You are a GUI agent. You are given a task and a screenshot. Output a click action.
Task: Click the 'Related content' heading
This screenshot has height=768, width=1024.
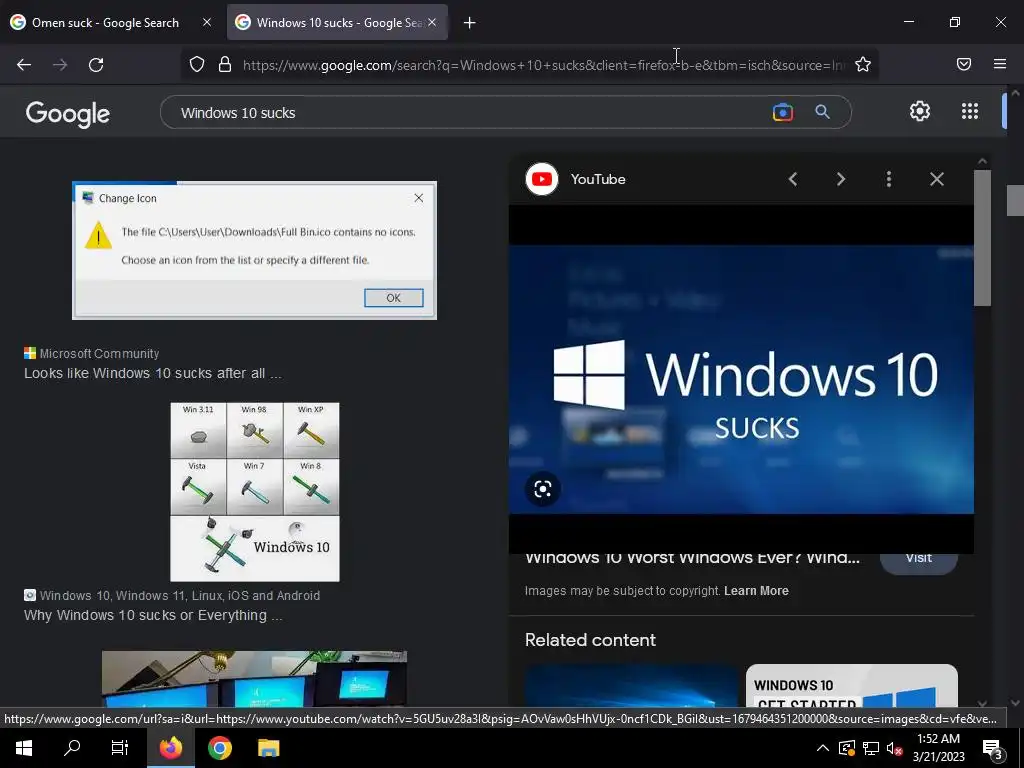[590, 640]
